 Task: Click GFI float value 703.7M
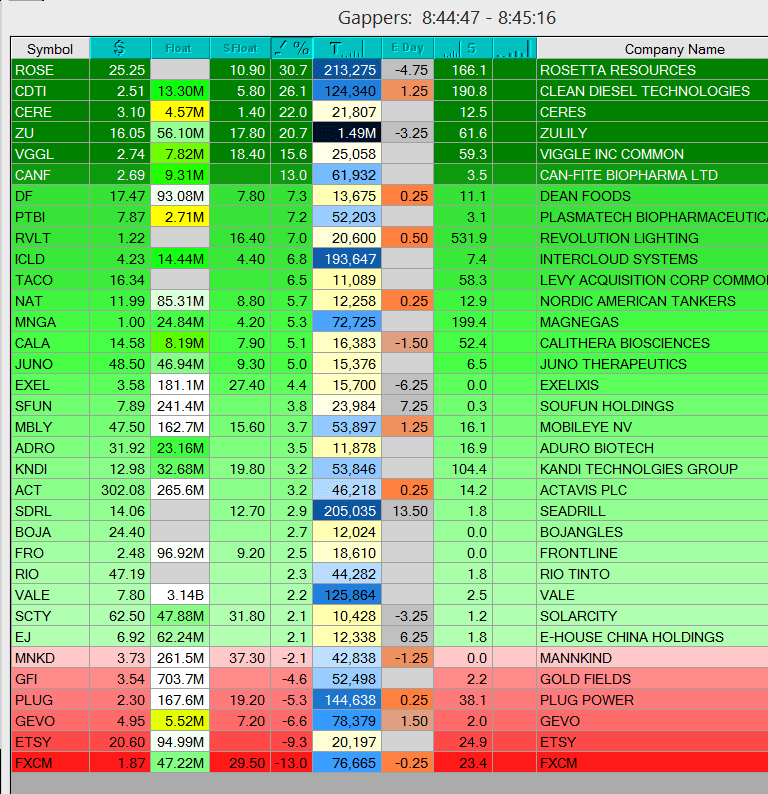(180, 680)
